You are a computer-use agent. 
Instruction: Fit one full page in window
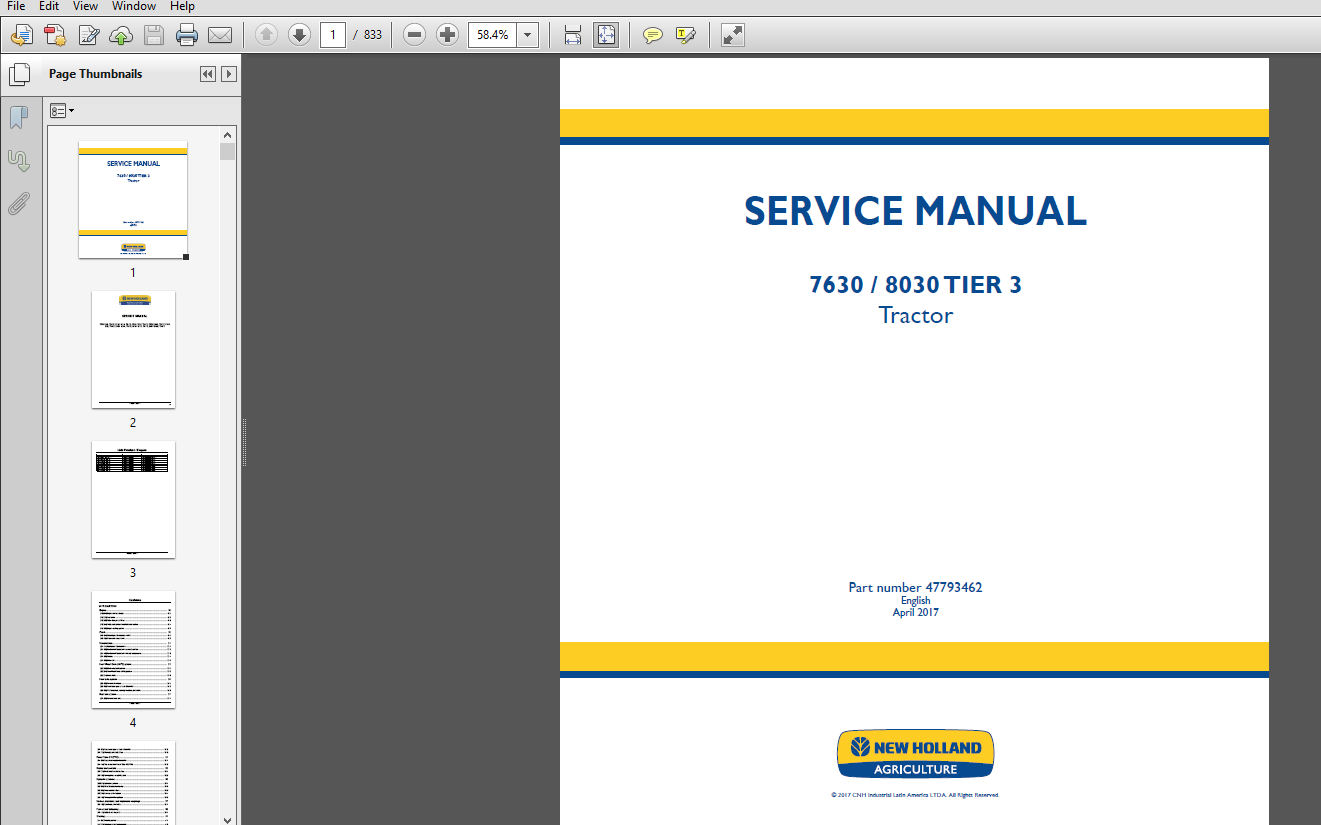tap(606, 35)
